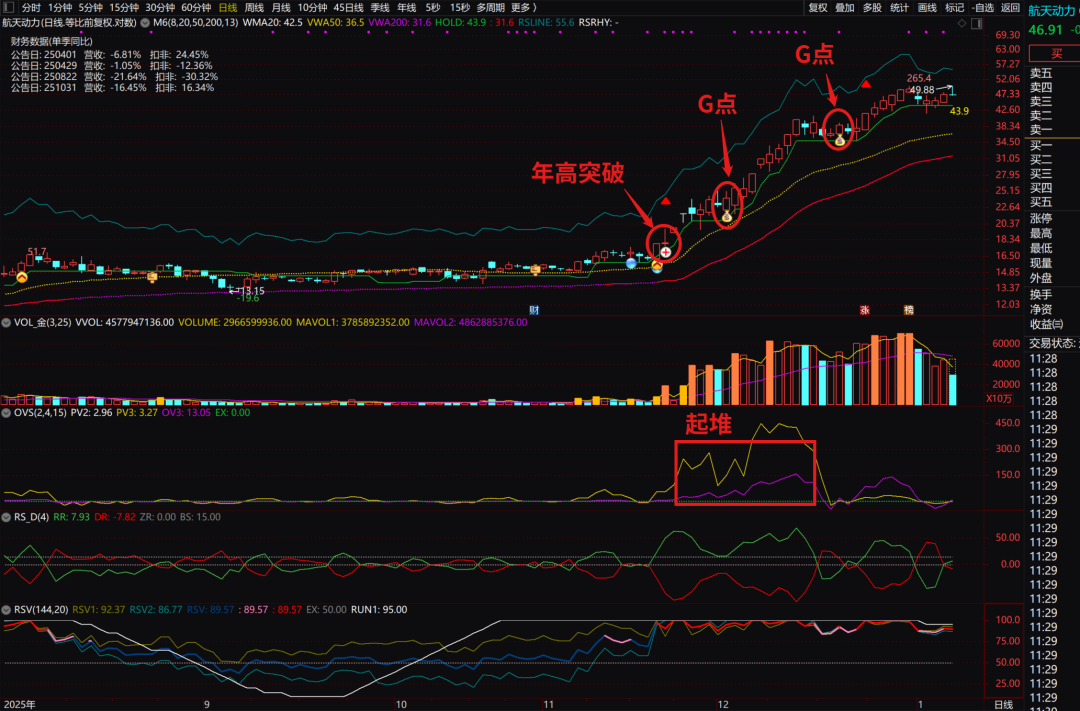Switch to the 周线 weekly chart

[254, 8]
